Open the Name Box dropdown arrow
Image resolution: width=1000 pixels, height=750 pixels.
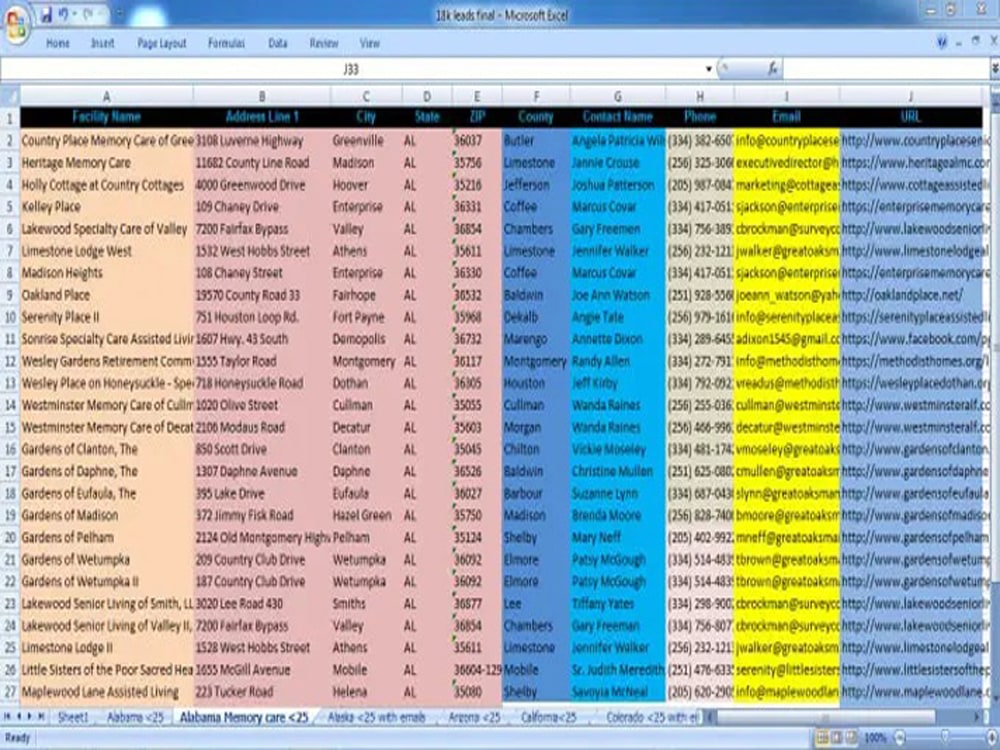[x=708, y=68]
